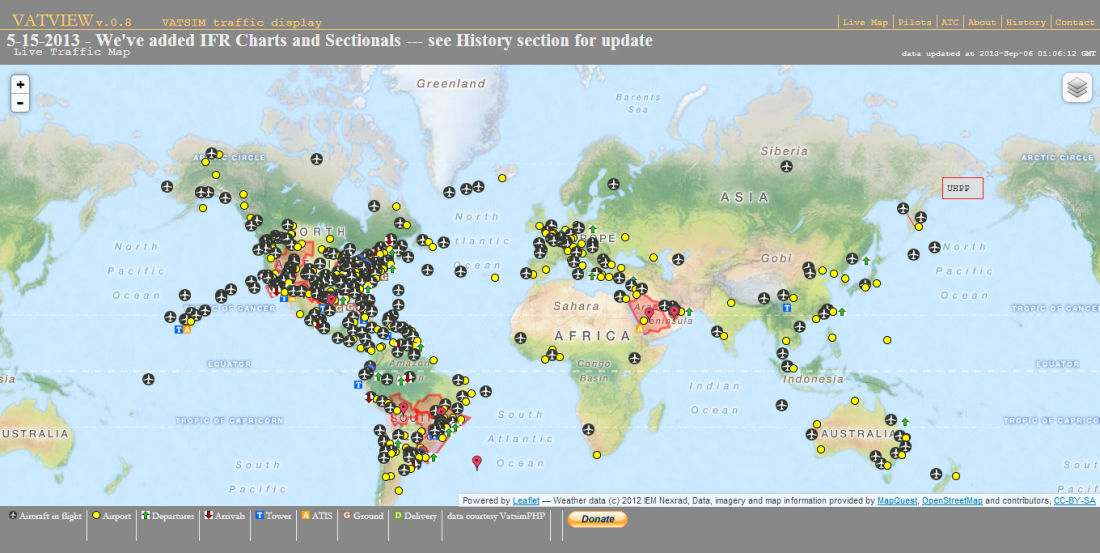Select the aircraft icon over Siberia
Viewport: 1100px width, 553px height.
[786, 166]
